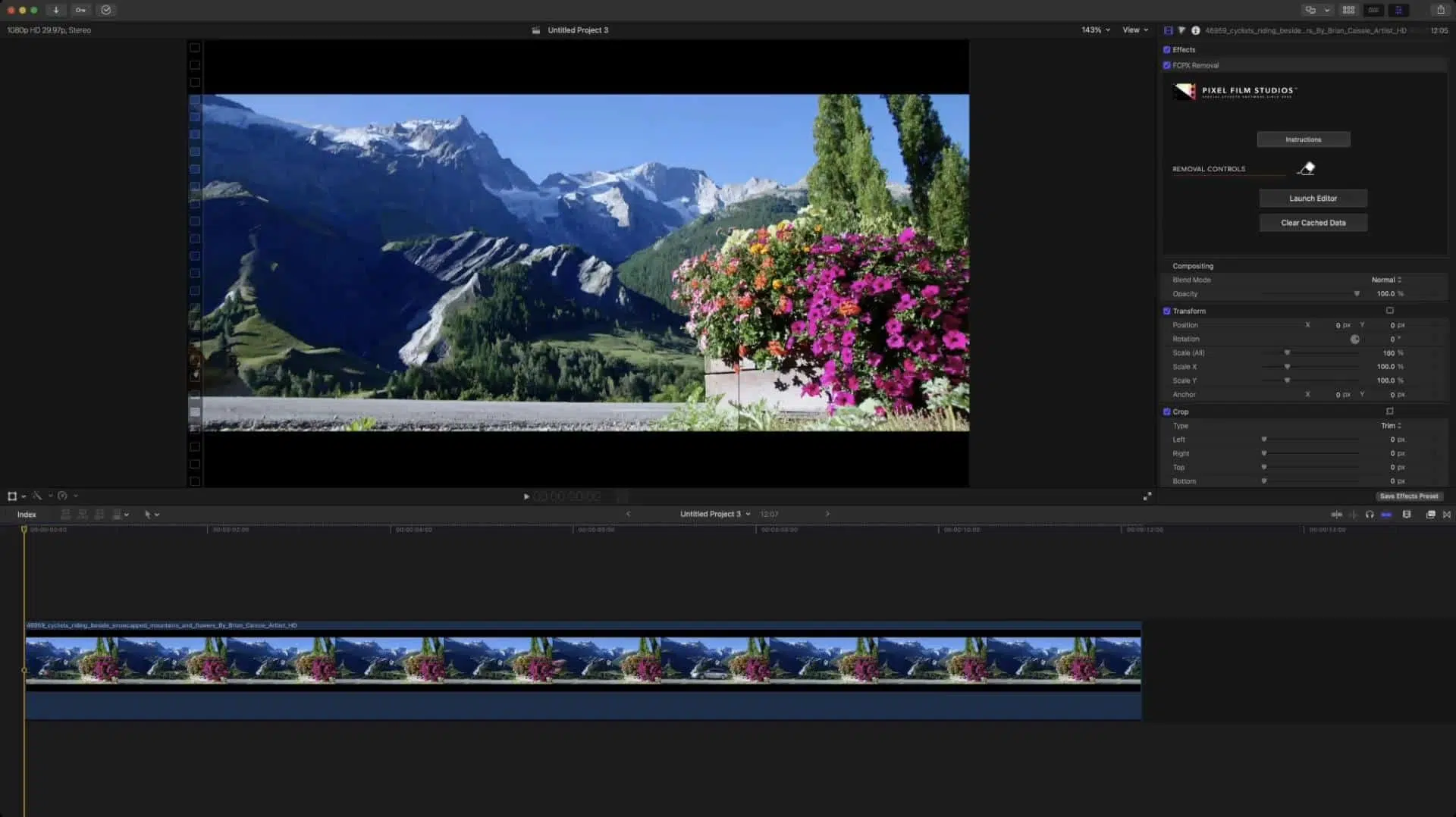Open the Blend Mode Normal dropdown

click(1386, 280)
